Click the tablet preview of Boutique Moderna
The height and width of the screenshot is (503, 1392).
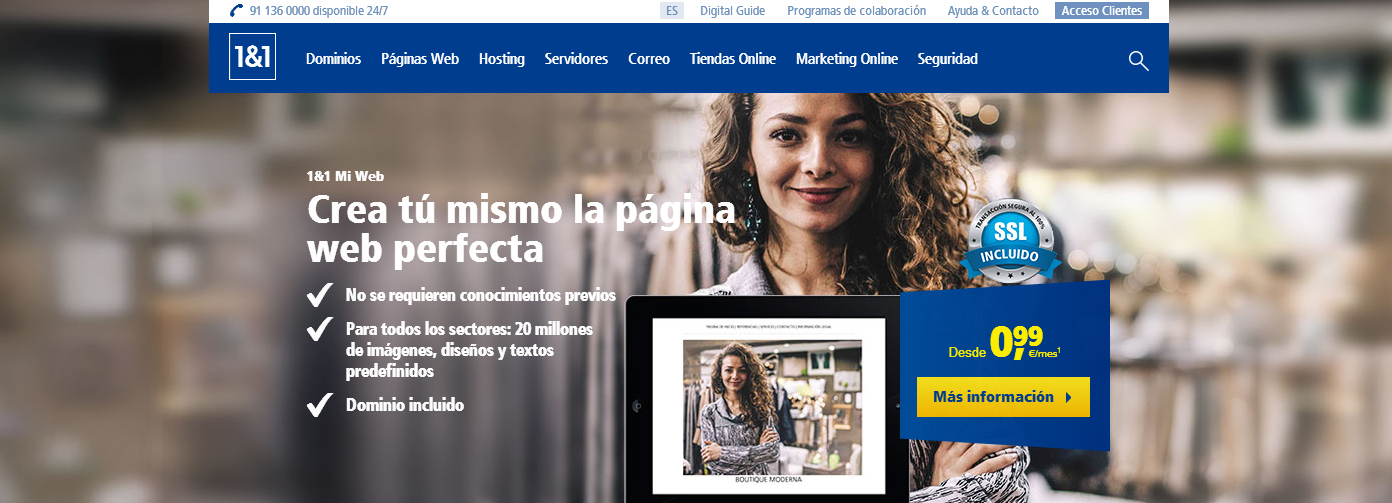pyautogui.click(x=768, y=400)
